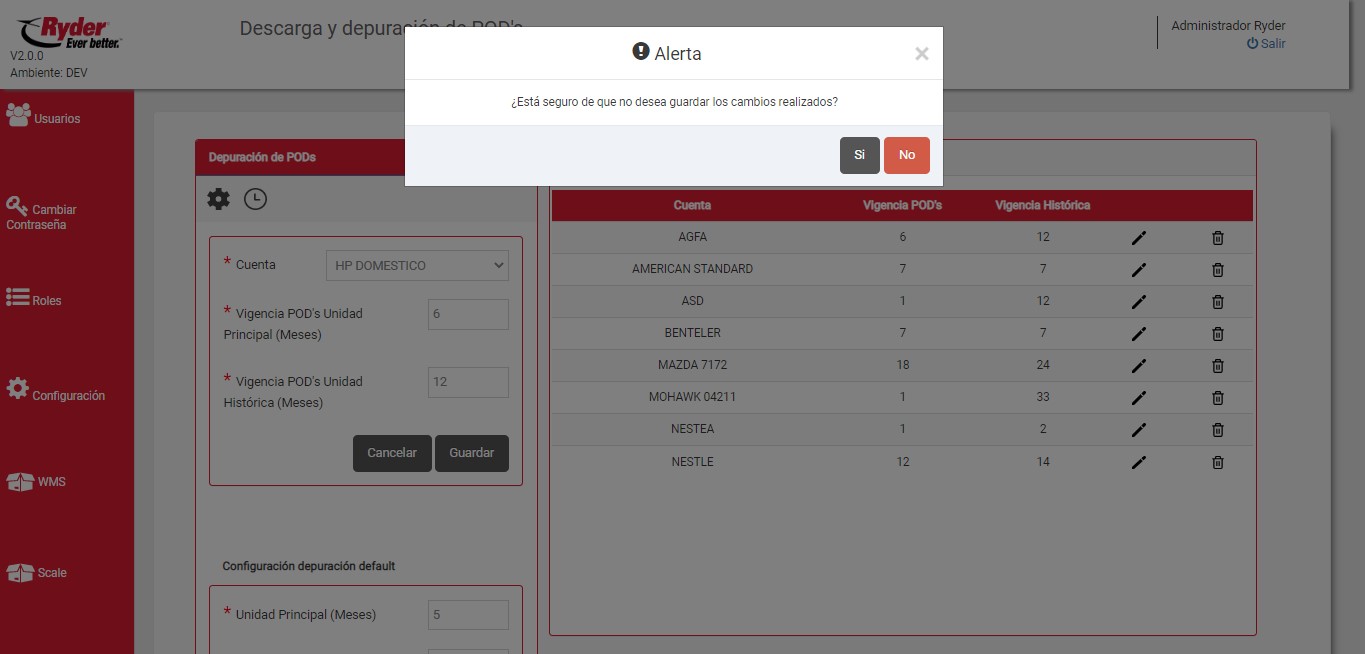Viewport: 1365px width, 654px height.
Task: Edit the AGFA account row
Action: tap(1138, 238)
